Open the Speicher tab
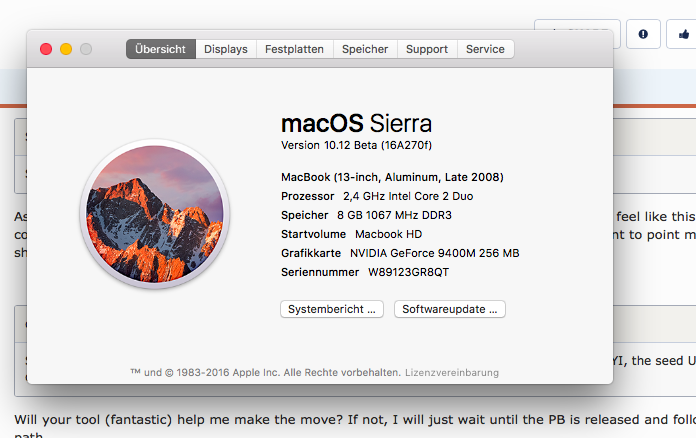Viewport: 696px width, 438px height. coord(365,49)
